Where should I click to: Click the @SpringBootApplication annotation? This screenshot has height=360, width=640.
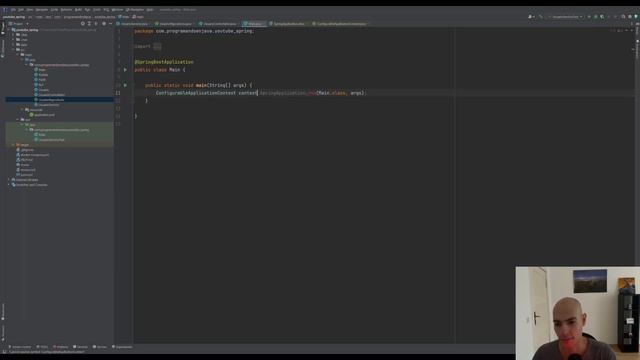164,62
